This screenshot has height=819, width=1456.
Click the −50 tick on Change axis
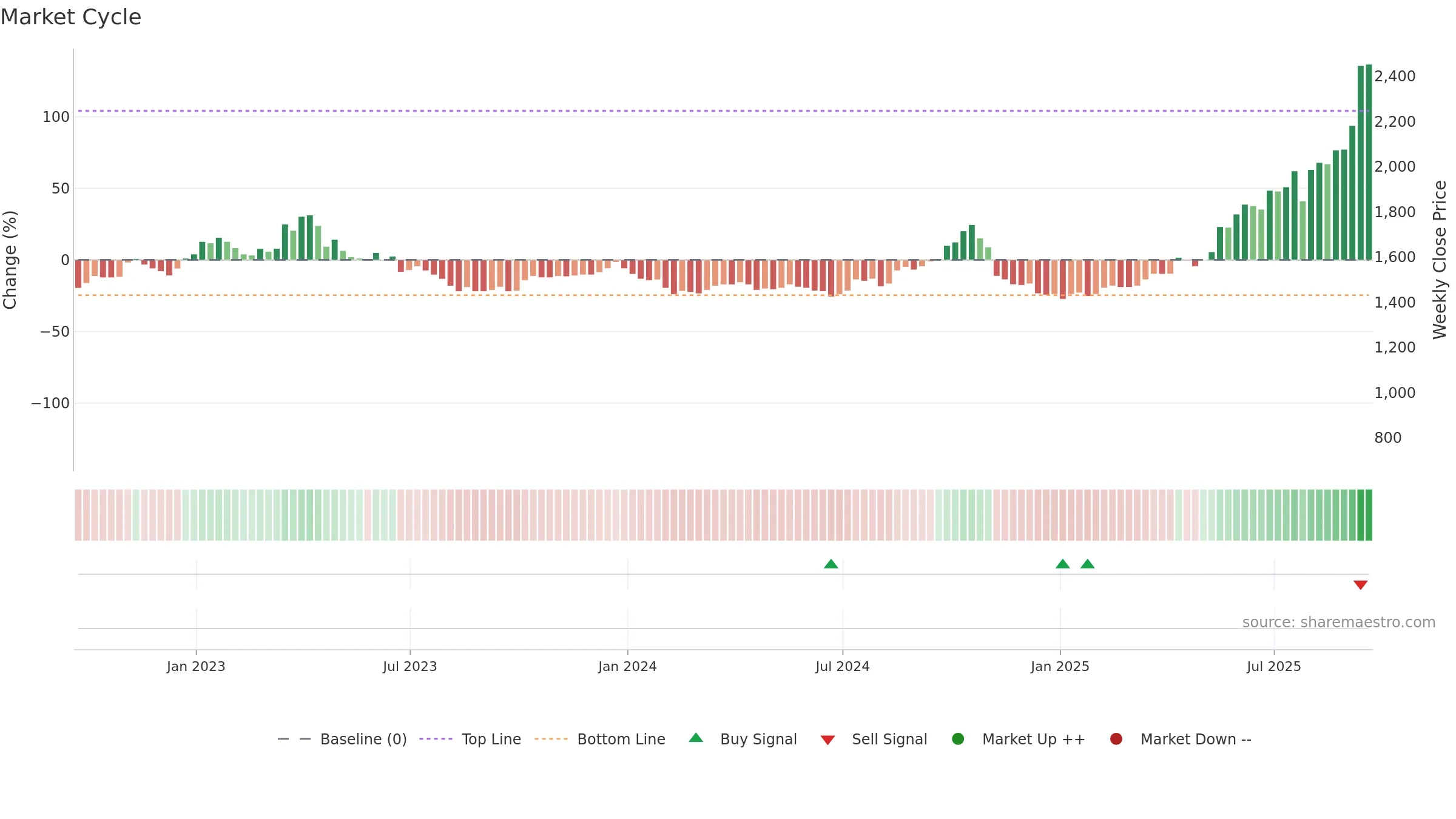(55, 332)
